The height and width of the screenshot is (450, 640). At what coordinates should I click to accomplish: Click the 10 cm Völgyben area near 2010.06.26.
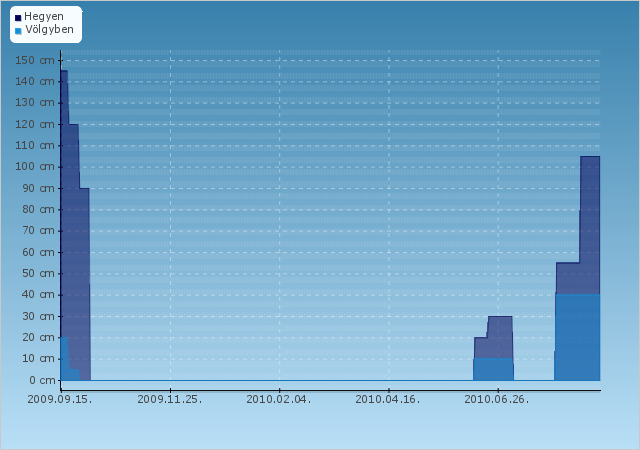[493, 370]
